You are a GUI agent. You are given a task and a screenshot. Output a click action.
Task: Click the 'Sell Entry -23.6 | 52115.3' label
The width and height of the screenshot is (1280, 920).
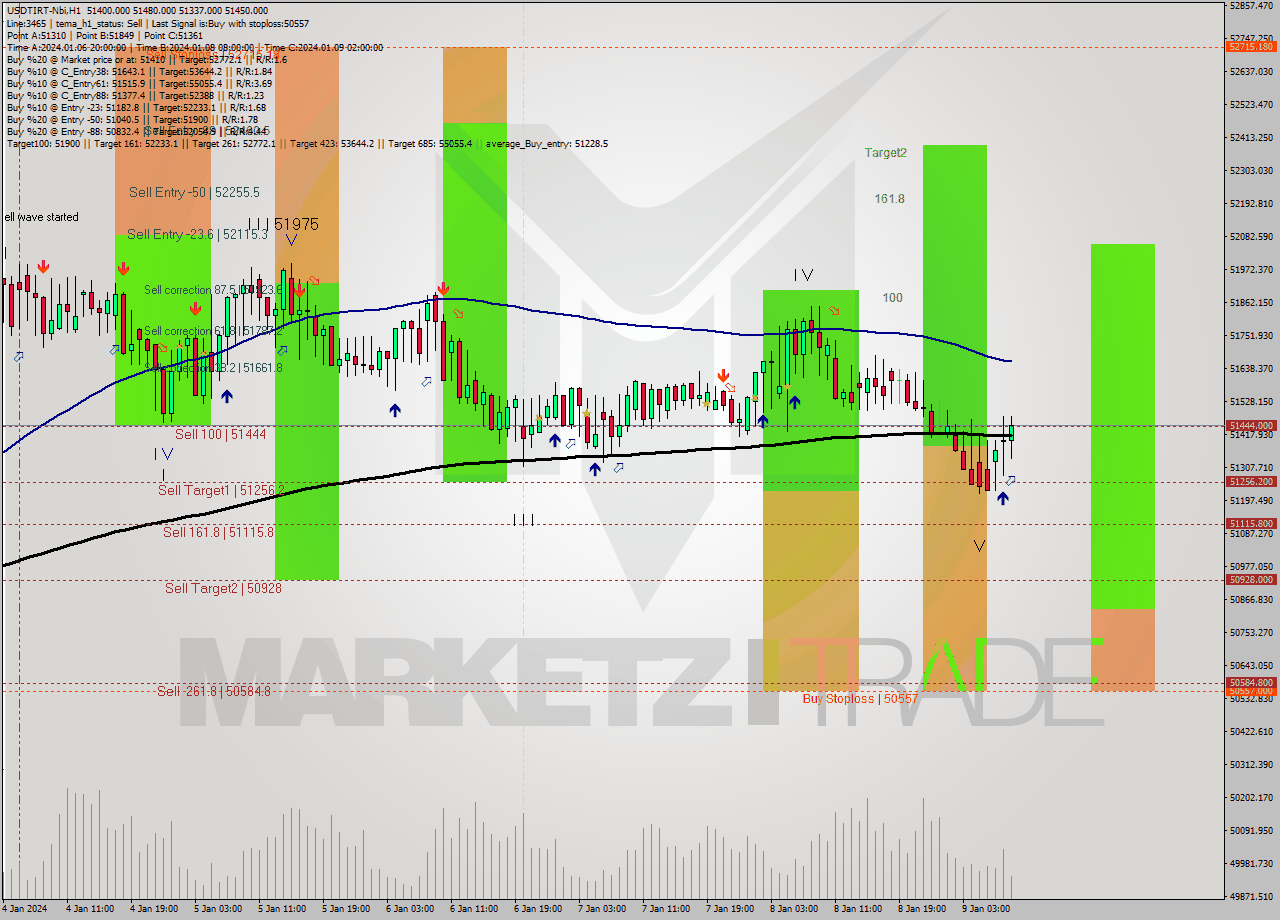(198, 234)
